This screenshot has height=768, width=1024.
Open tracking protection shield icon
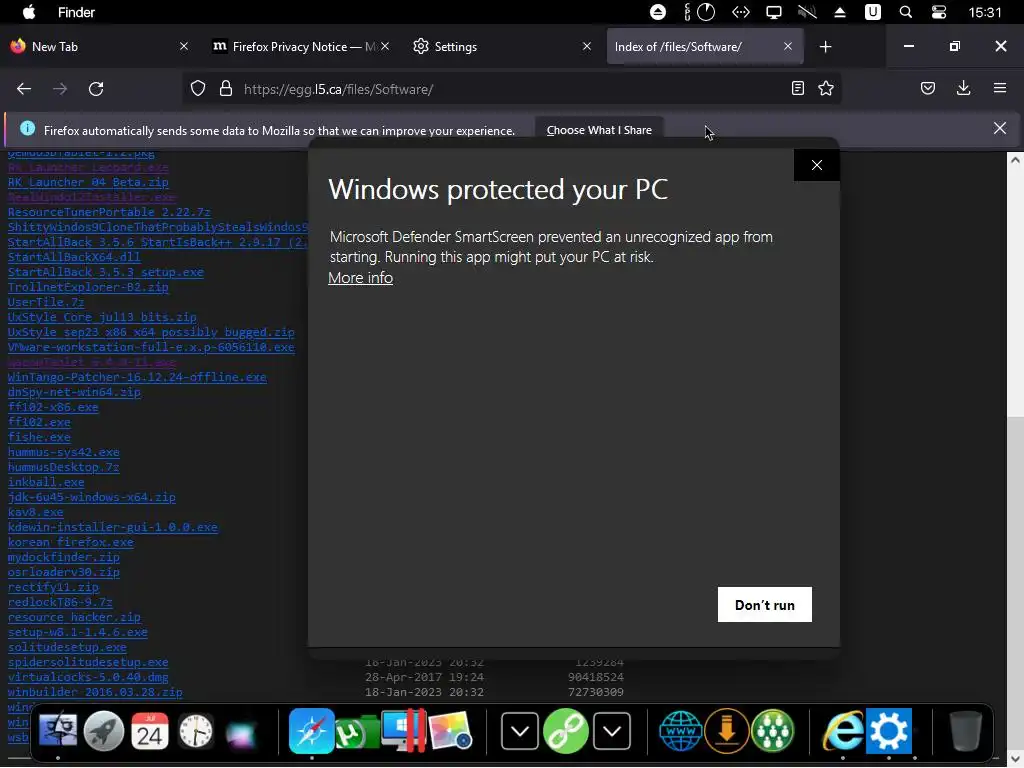[x=198, y=89]
